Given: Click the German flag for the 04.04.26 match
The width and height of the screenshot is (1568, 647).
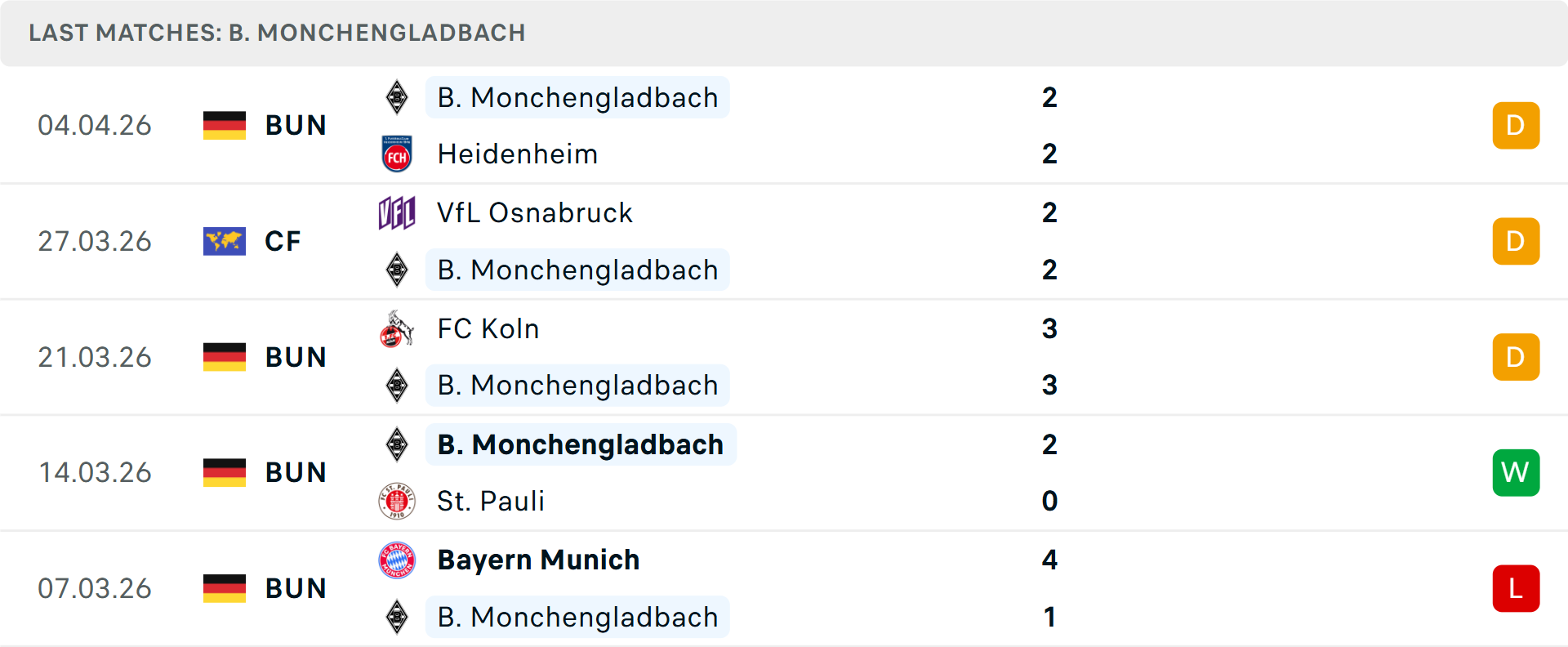Looking at the screenshot, I should coord(225,125).
